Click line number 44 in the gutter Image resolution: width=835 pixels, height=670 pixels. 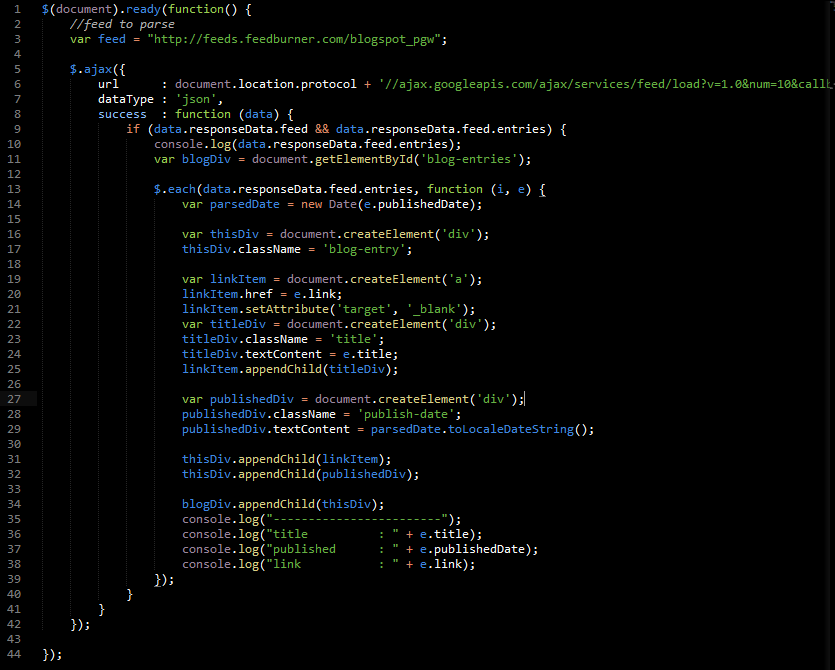pos(14,654)
